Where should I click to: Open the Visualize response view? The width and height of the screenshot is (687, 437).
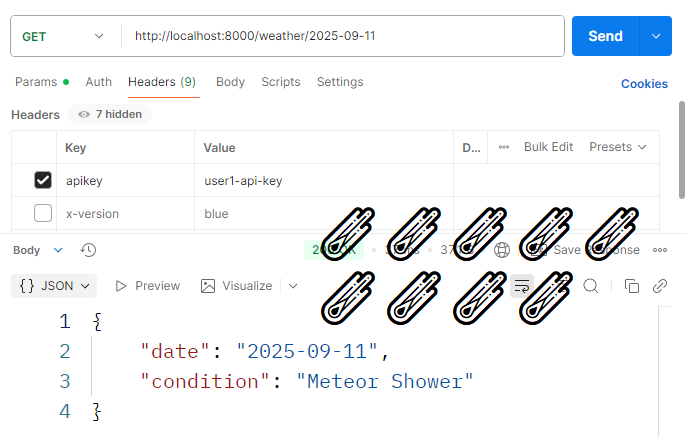(237, 286)
